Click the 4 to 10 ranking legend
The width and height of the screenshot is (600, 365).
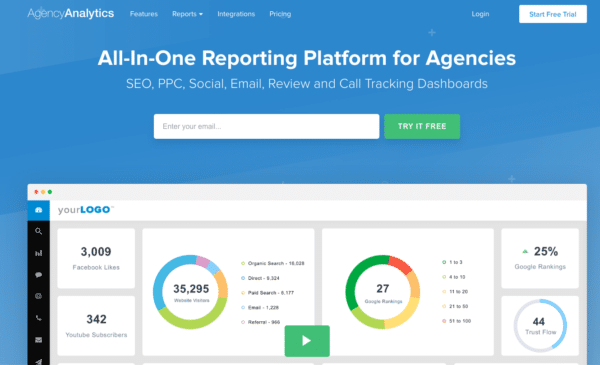(454, 277)
